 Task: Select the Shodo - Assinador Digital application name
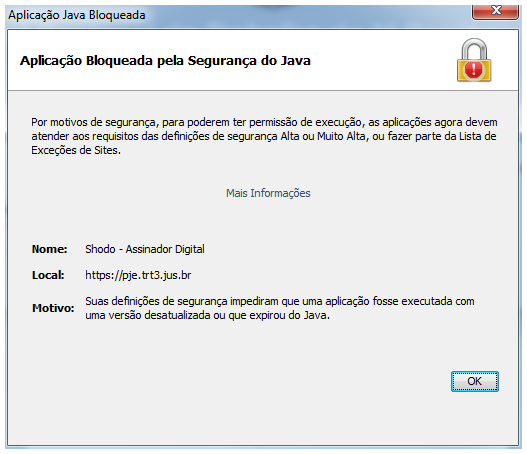click(x=145, y=249)
